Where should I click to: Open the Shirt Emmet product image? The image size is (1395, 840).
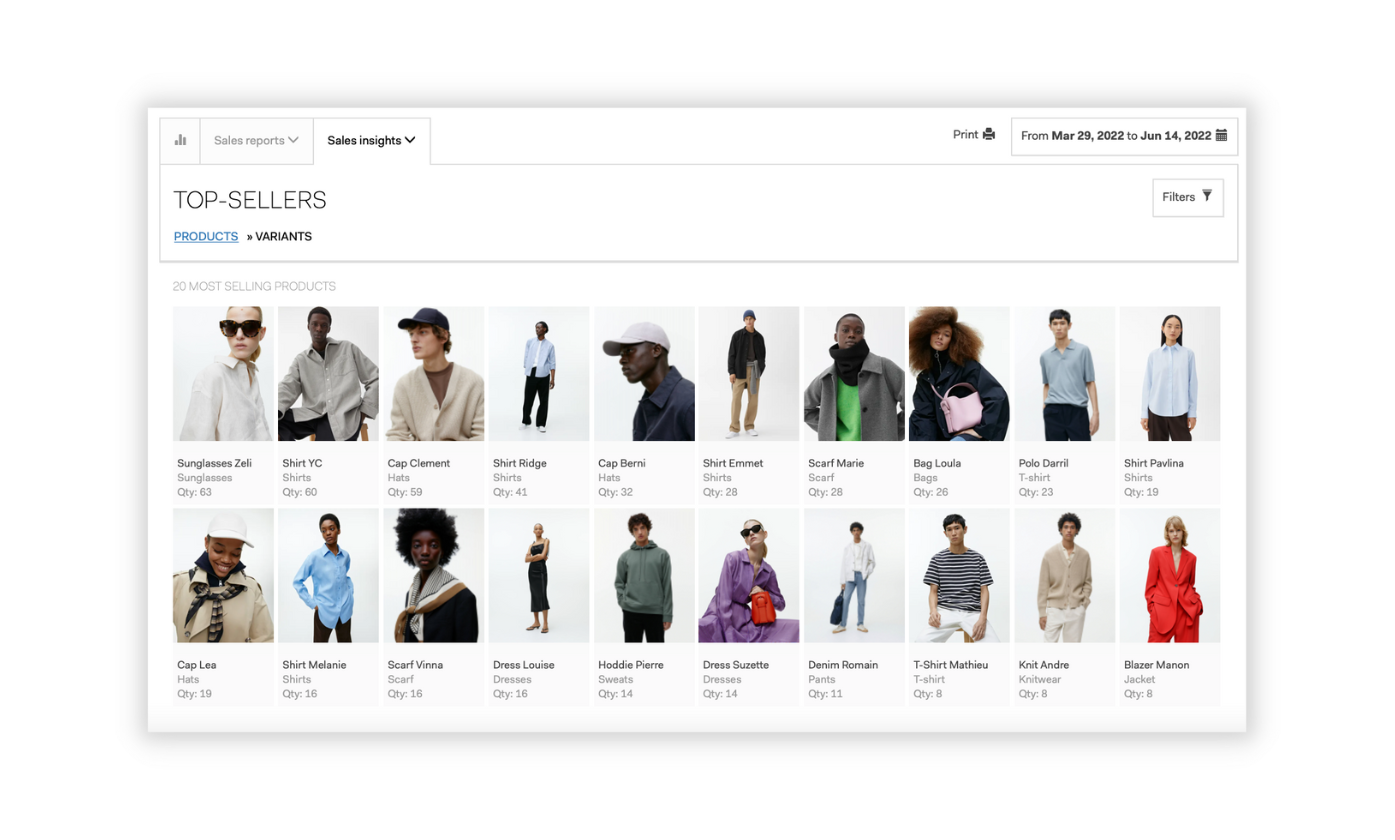749,374
